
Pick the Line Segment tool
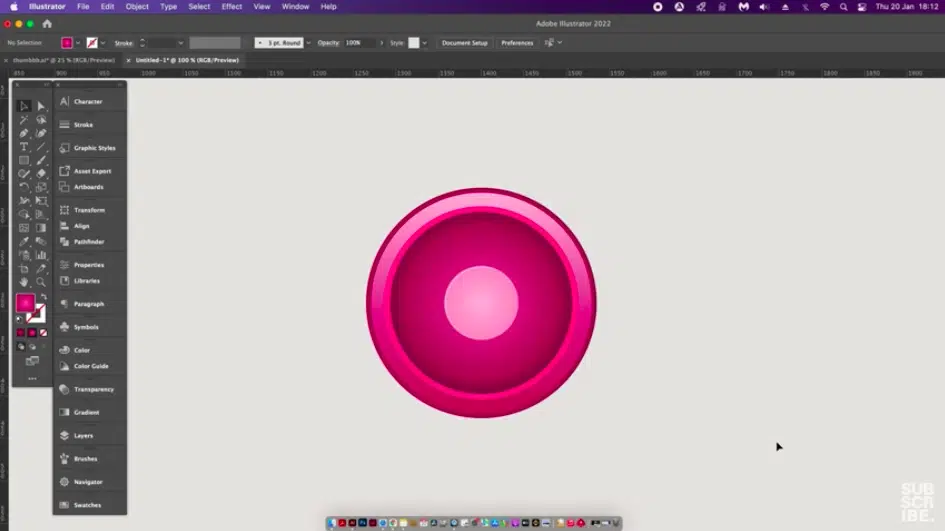tap(41, 147)
